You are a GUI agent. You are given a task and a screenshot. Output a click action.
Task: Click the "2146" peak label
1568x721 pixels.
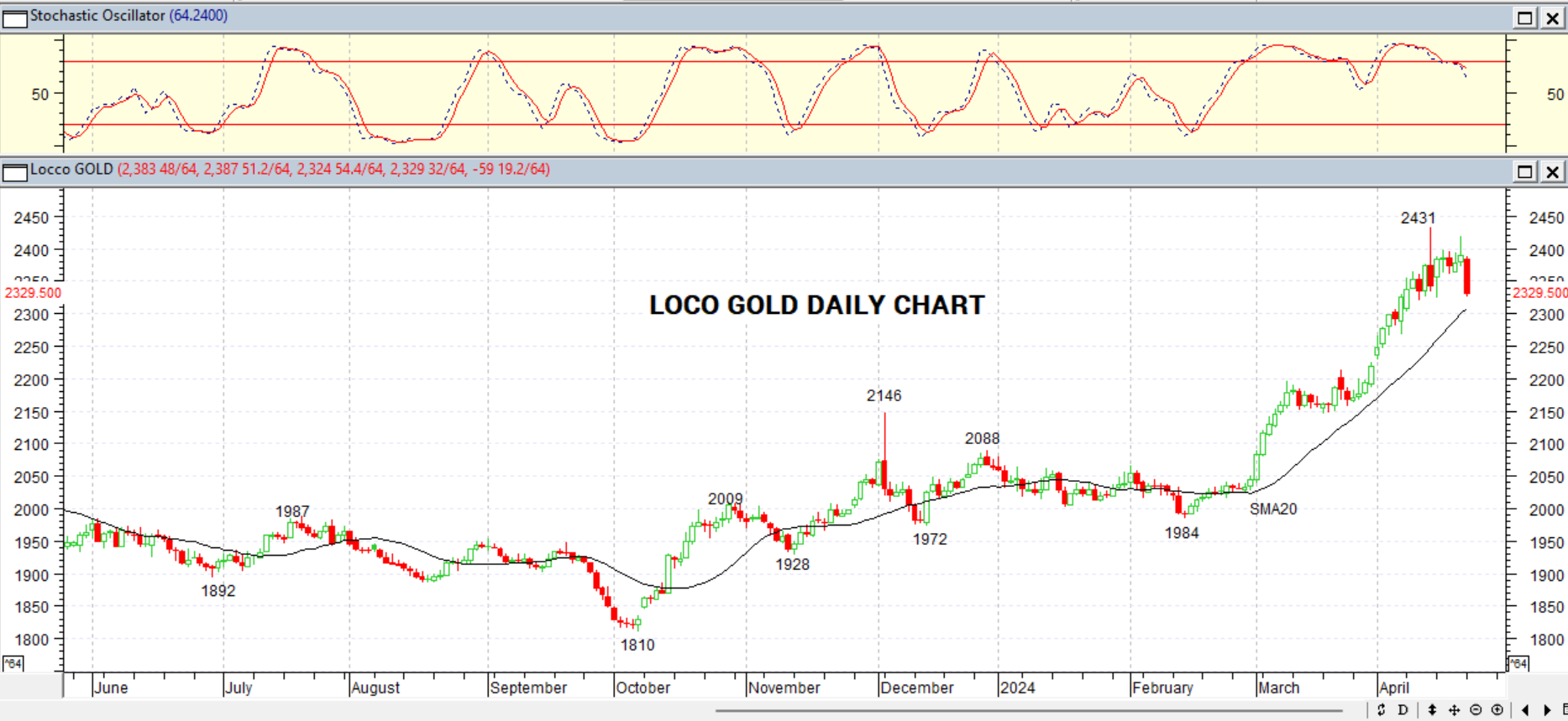coord(884,395)
